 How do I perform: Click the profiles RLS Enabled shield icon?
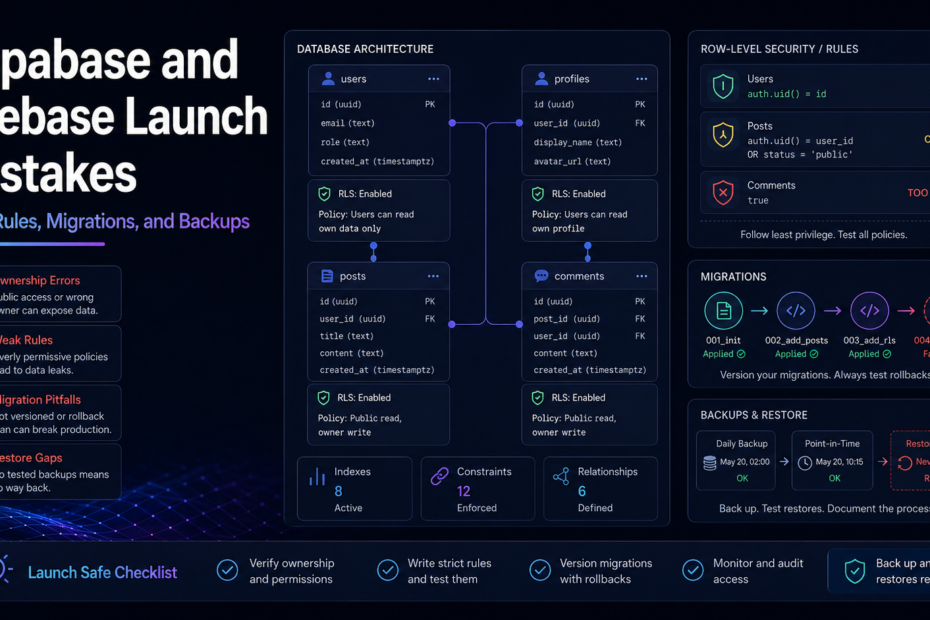pos(538,194)
